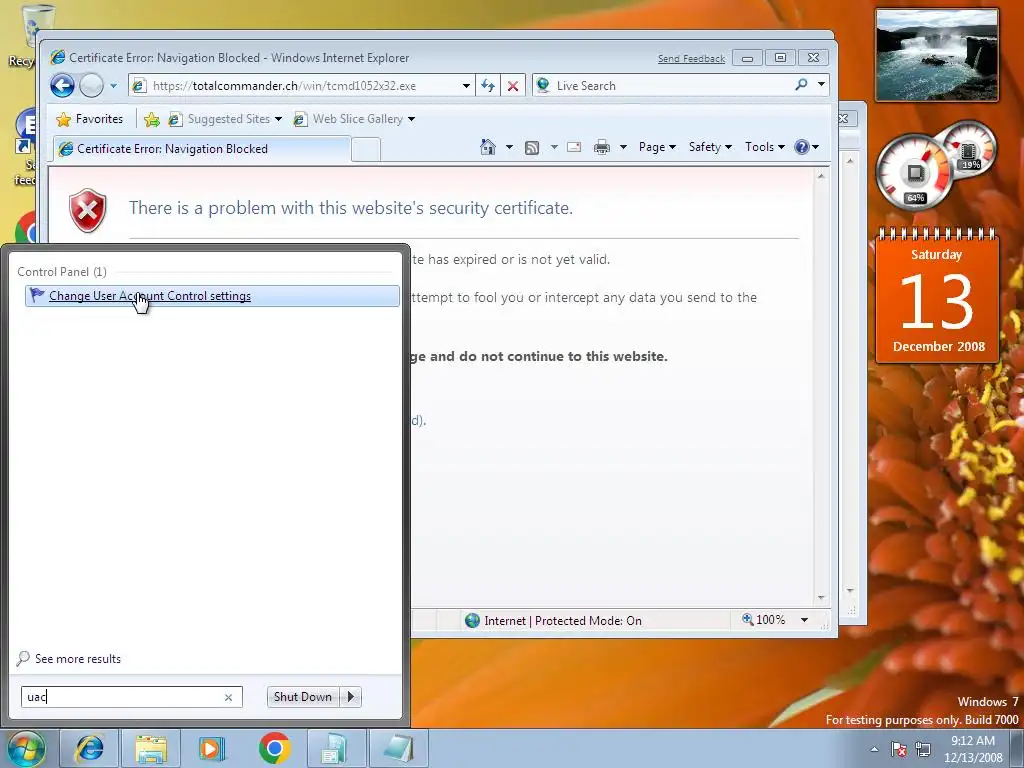Viewport: 1024px width, 768px height.
Task: Refresh the page with the Refresh icon
Action: pos(488,86)
